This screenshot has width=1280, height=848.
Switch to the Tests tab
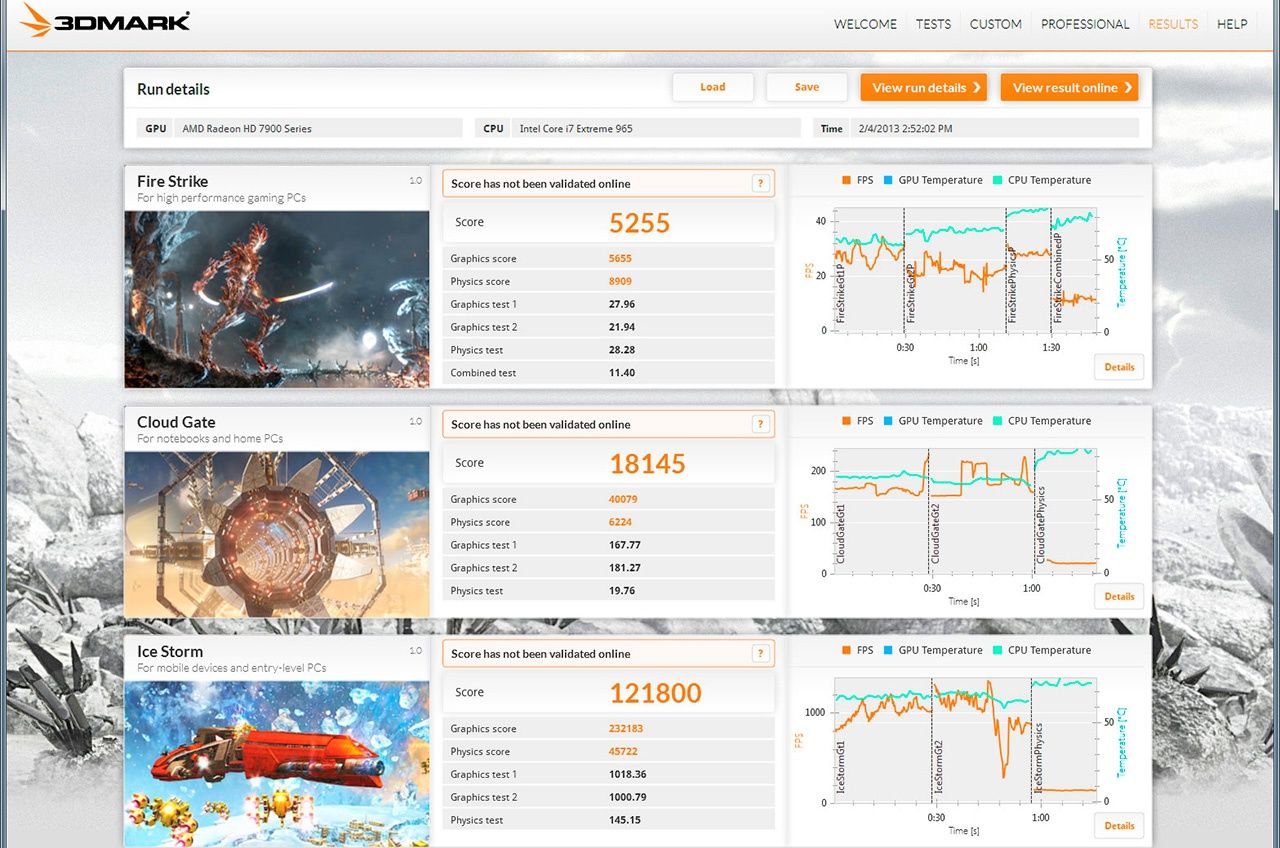[x=933, y=24]
